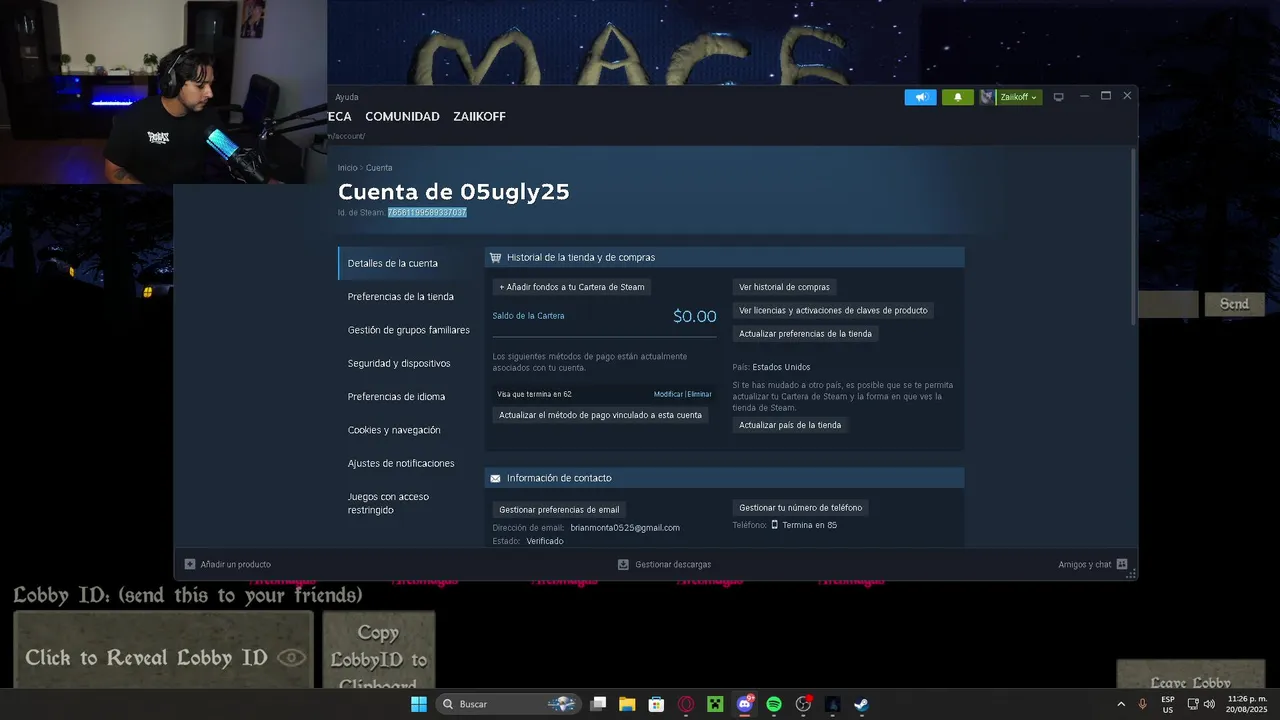Click the Zaiikoff profile avatar

coord(987,97)
